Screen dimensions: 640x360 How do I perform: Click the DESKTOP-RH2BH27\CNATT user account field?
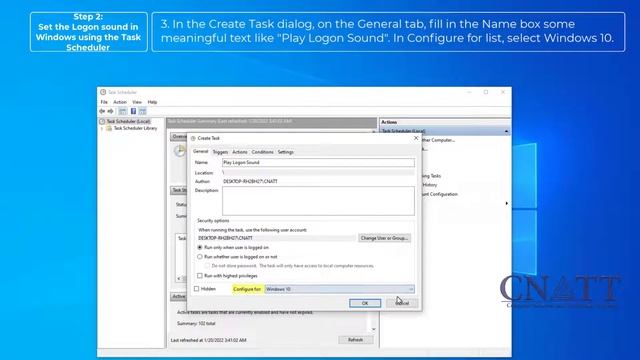coord(276,238)
